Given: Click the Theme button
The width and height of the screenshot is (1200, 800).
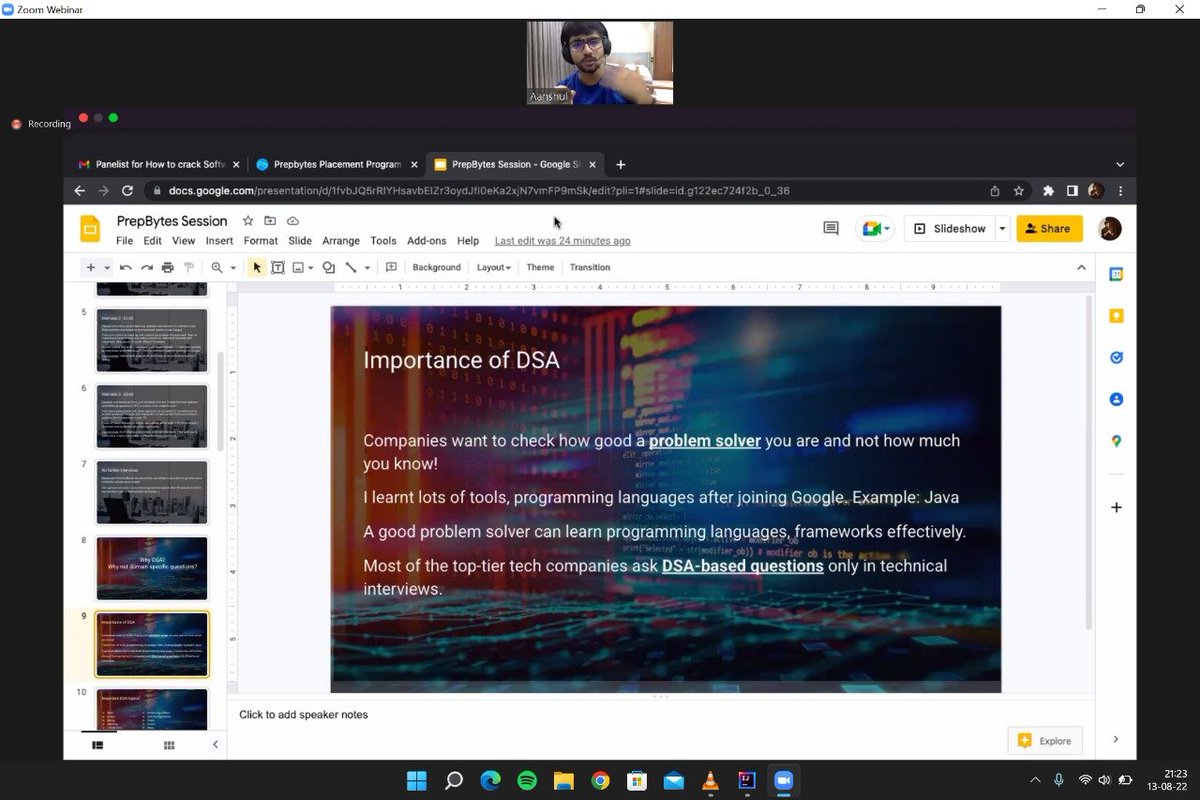Looking at the screenshot, I should point(540,267).
